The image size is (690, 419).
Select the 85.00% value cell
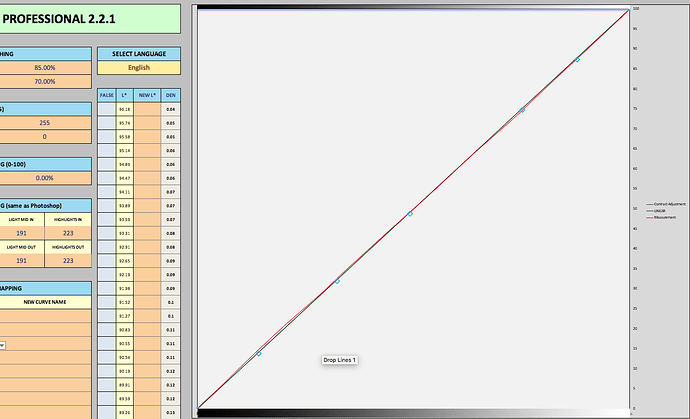[x=44, y=68]
